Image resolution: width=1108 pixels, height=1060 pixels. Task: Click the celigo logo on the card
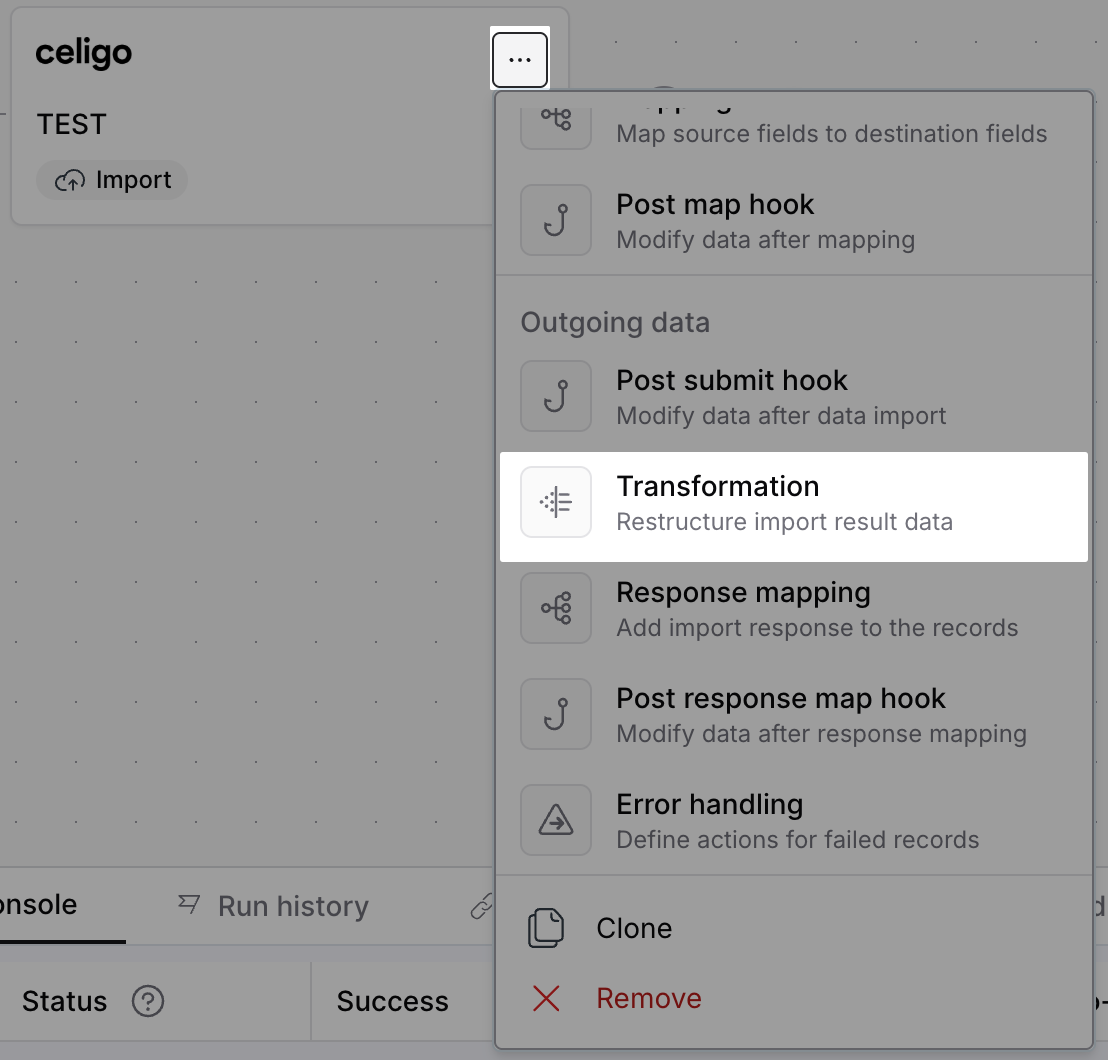83,53
